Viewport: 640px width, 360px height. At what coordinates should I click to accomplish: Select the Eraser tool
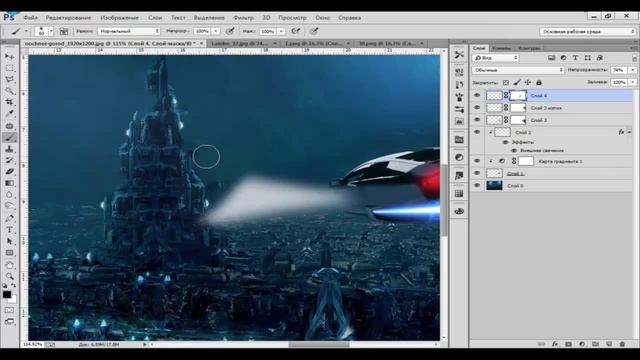[x=9, y=172]
